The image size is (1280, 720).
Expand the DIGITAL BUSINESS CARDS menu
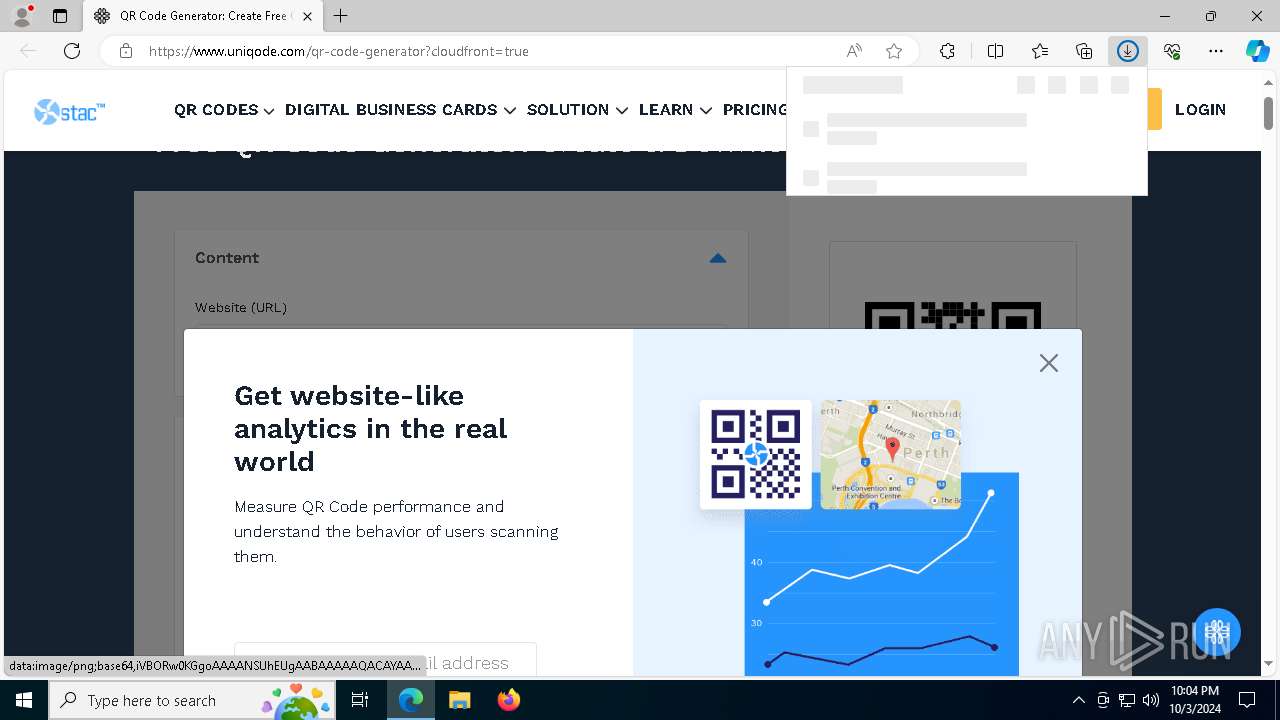click(x=400, y=110)
